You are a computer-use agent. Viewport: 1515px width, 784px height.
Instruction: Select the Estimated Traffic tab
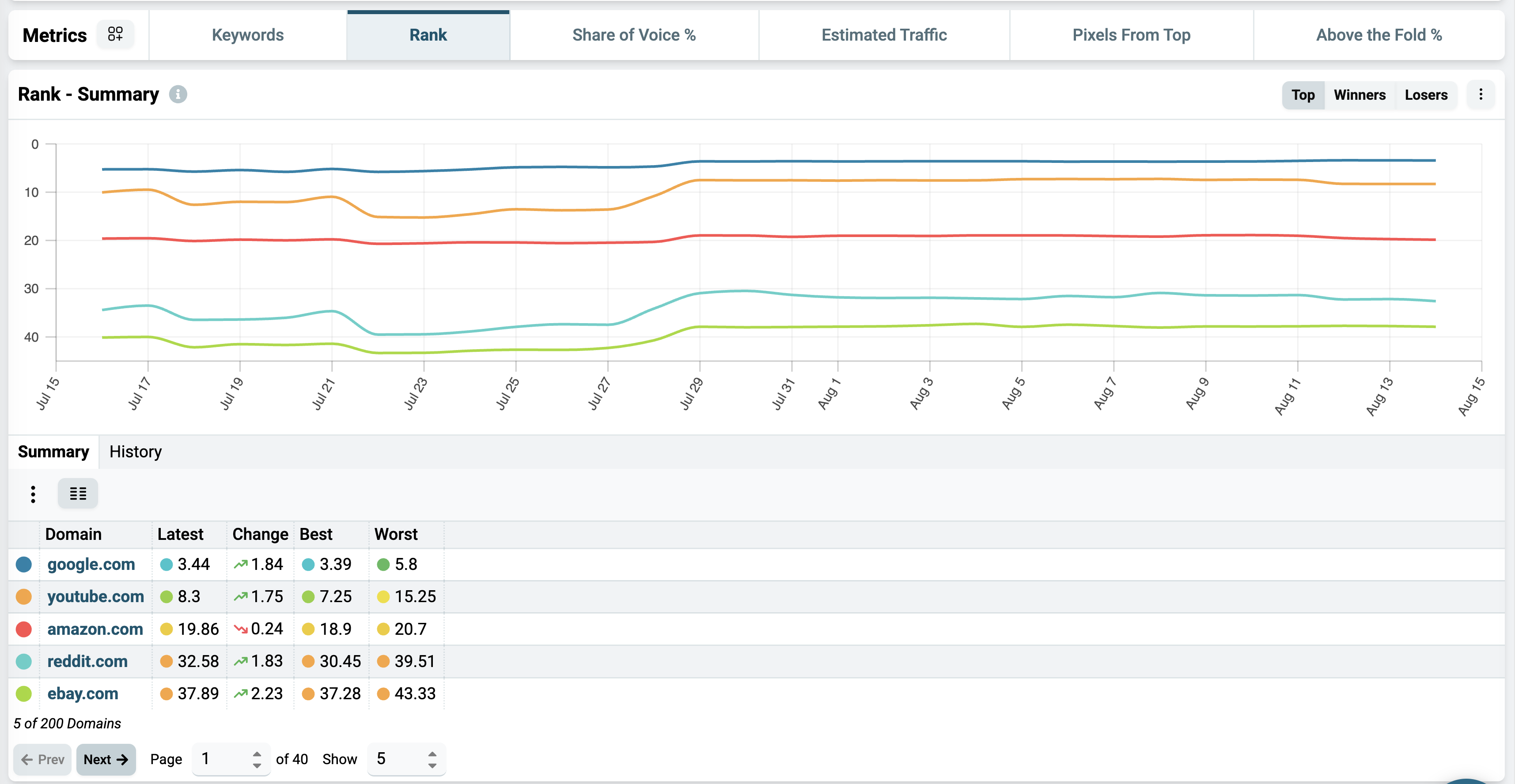point(884,35)
